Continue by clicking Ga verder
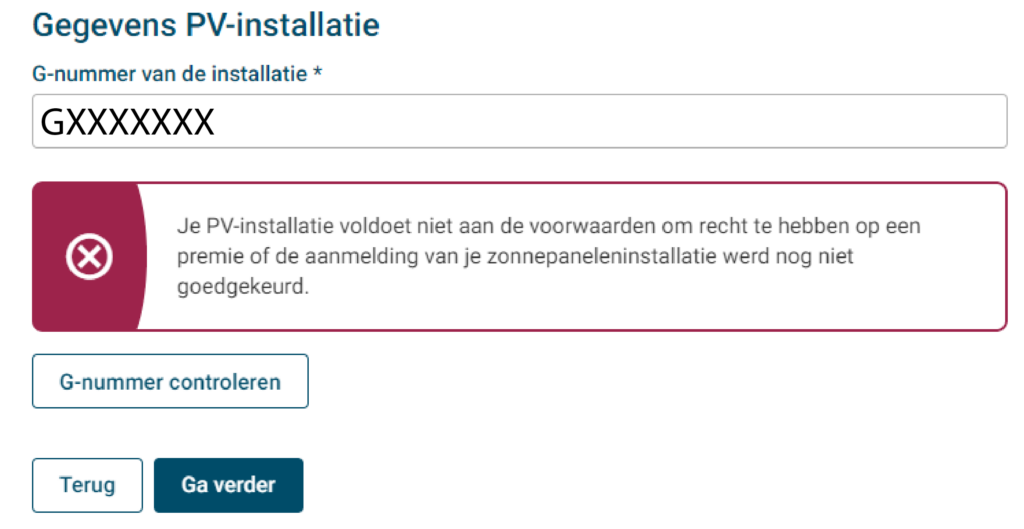This screenshot has width=1024, height=529. (228, 486)
